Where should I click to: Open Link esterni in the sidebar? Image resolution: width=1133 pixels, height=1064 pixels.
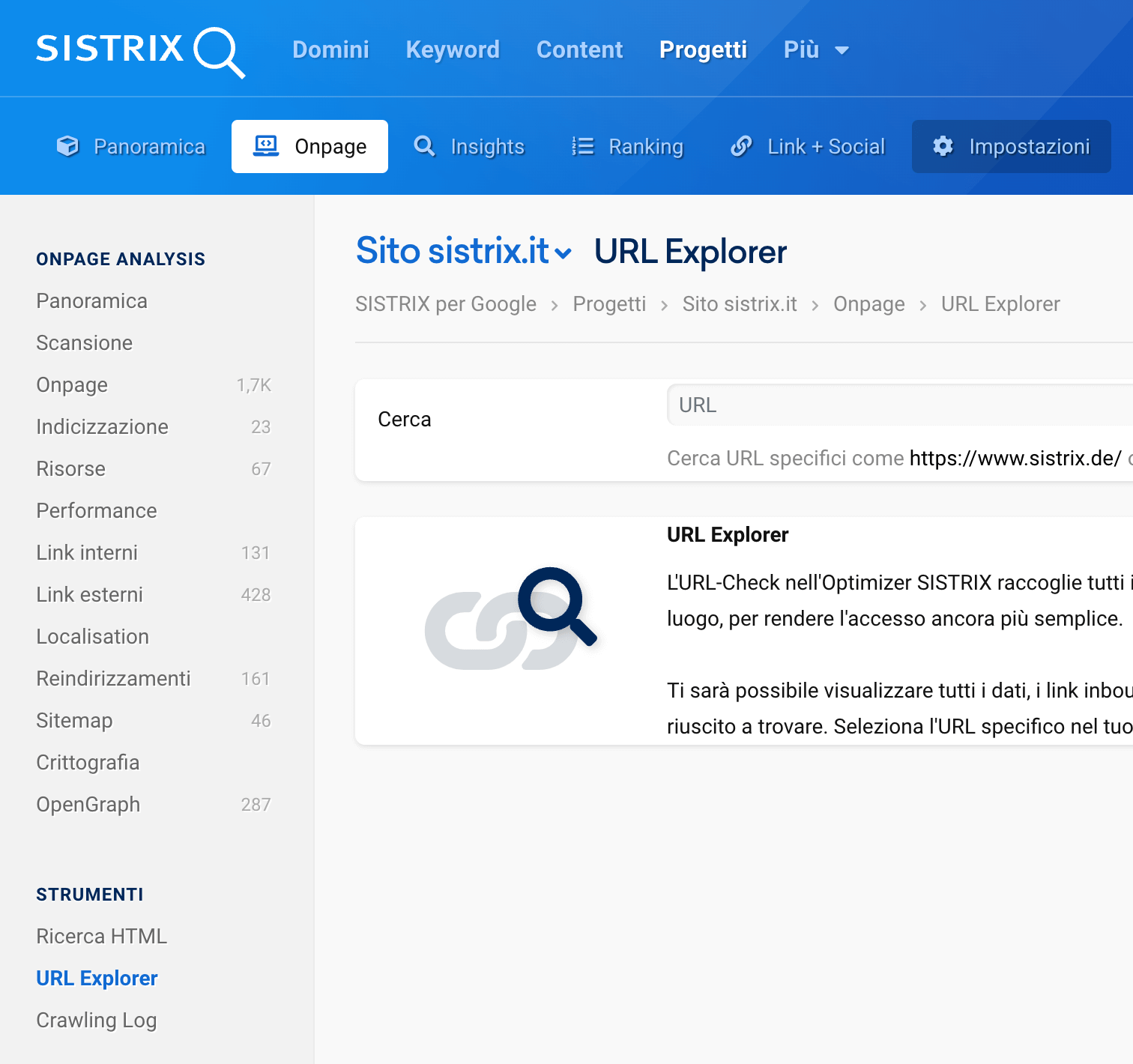(x=89, y=595)
